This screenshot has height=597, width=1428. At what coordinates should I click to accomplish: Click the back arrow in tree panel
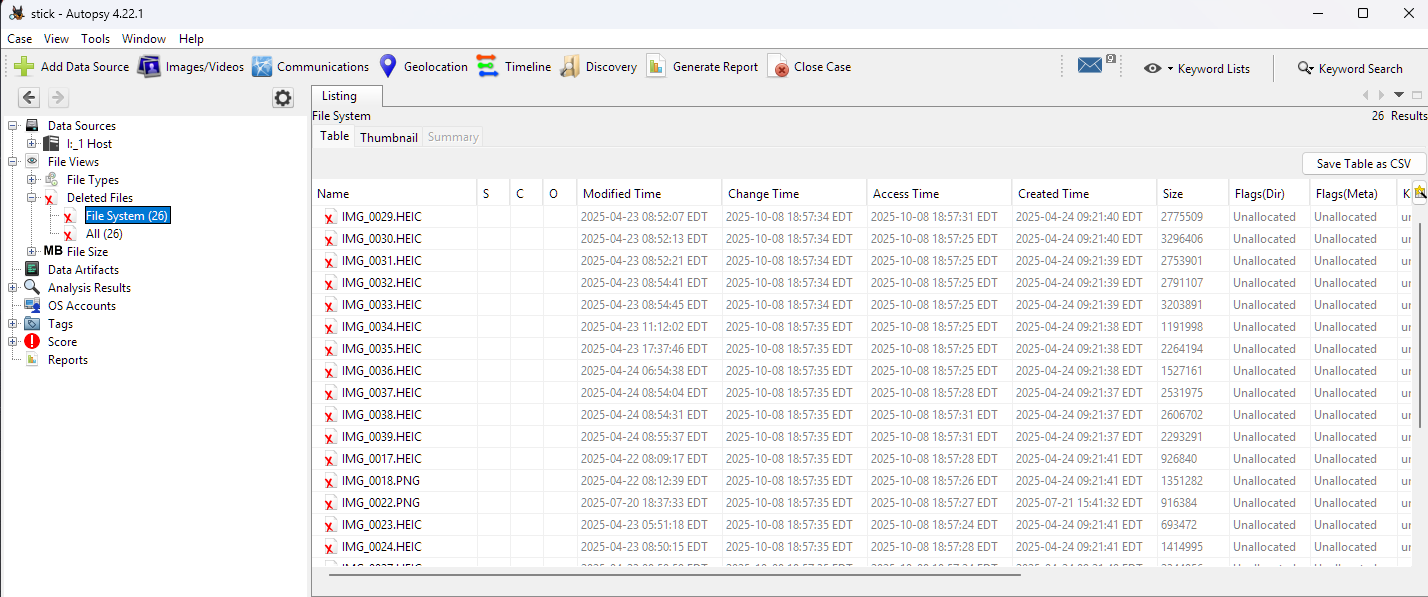(x=30, y=97)
